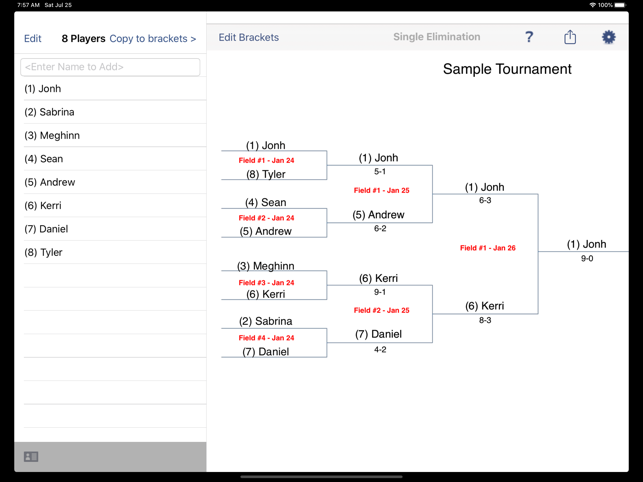Screen dimensions: 643x482
Task: Click Copy to brackets link
Action: 153,39
